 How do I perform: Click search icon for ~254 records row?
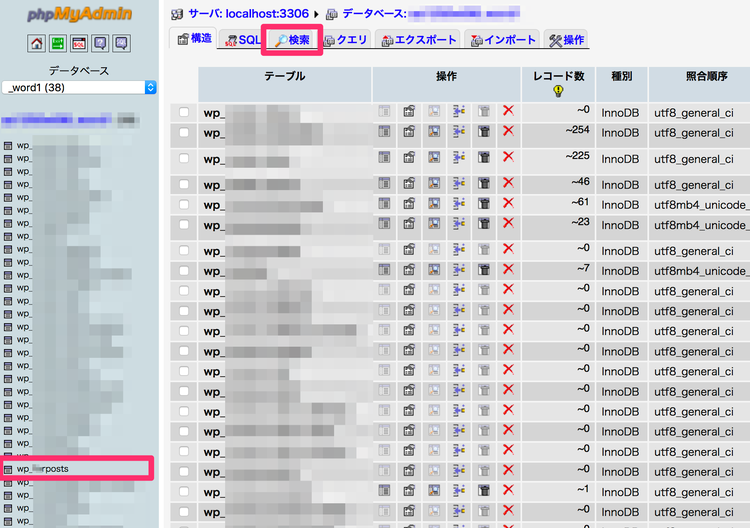(434, 131)
